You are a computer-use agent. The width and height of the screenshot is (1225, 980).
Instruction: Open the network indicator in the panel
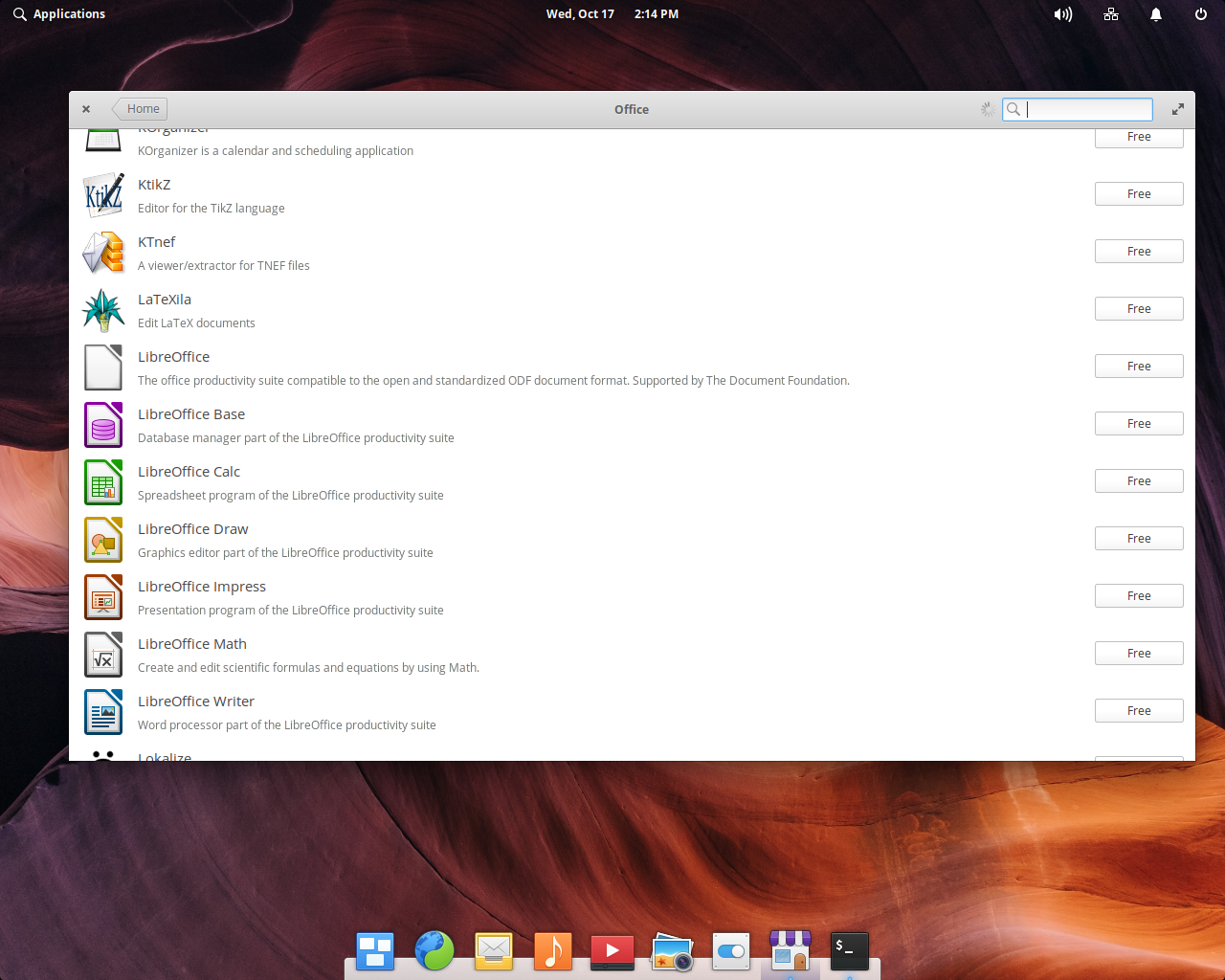coord(1111,14)
